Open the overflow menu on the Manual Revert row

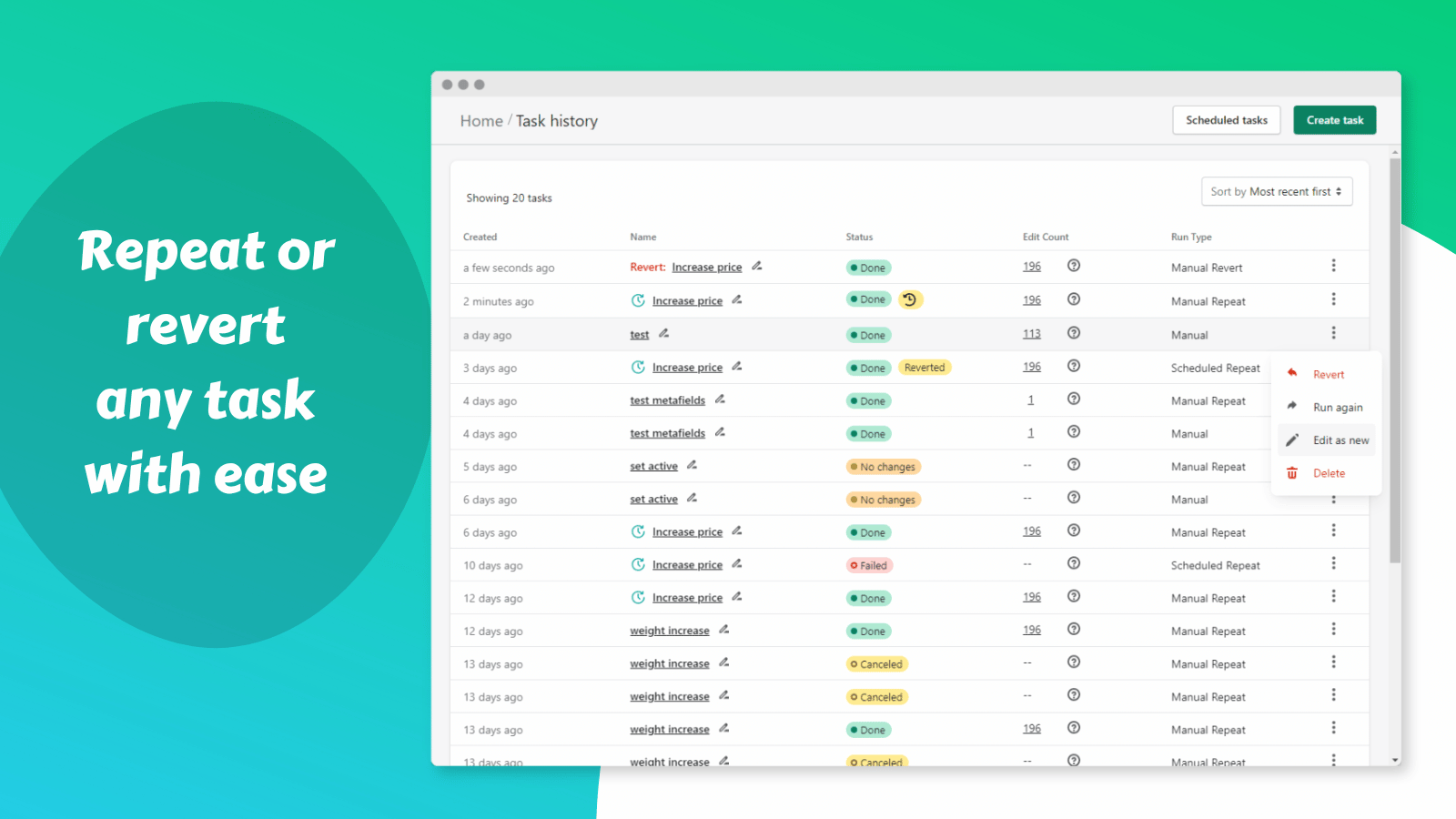[x=1334, y=265]
